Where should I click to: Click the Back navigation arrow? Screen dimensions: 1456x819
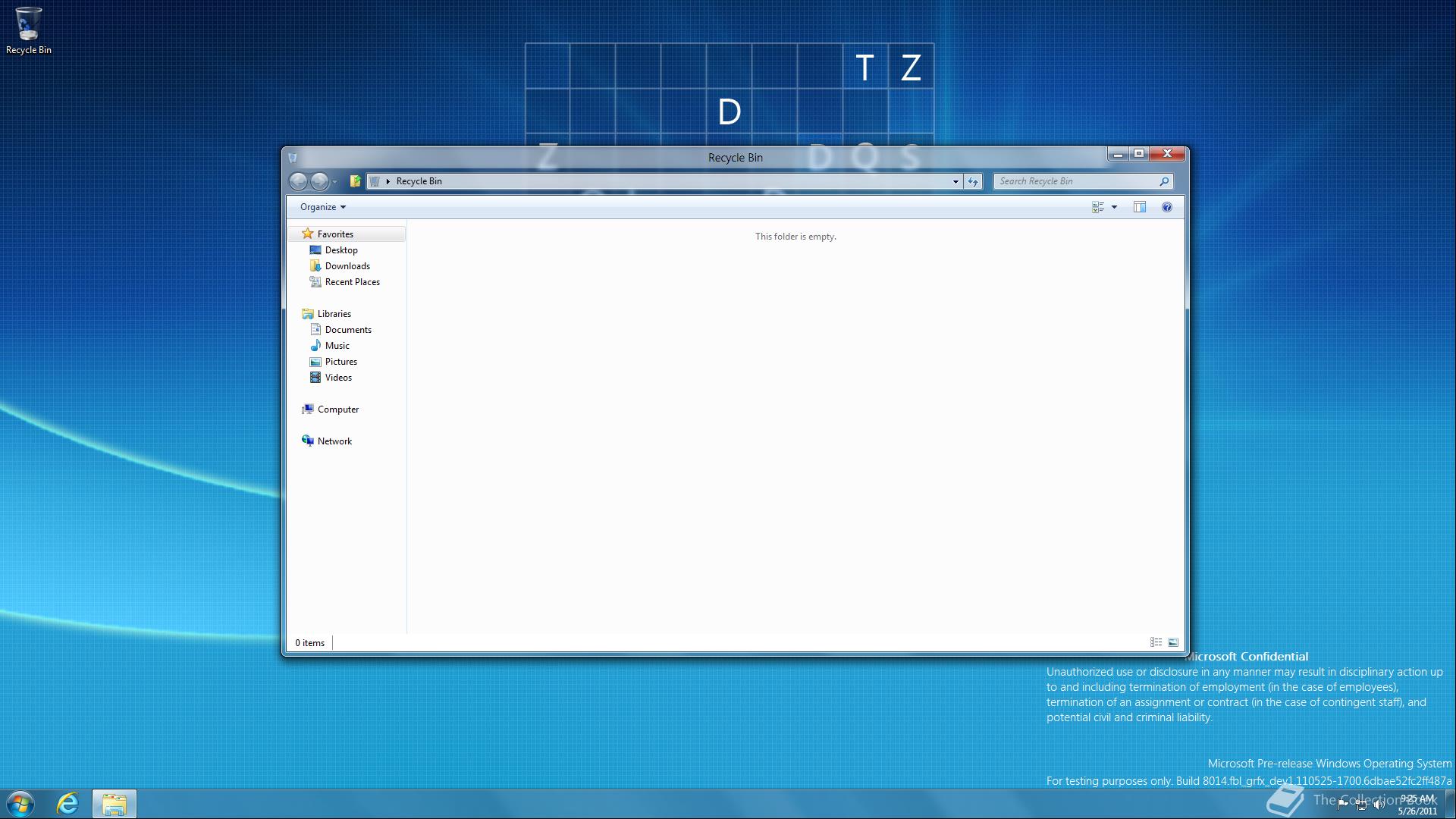tap(299, 181)
